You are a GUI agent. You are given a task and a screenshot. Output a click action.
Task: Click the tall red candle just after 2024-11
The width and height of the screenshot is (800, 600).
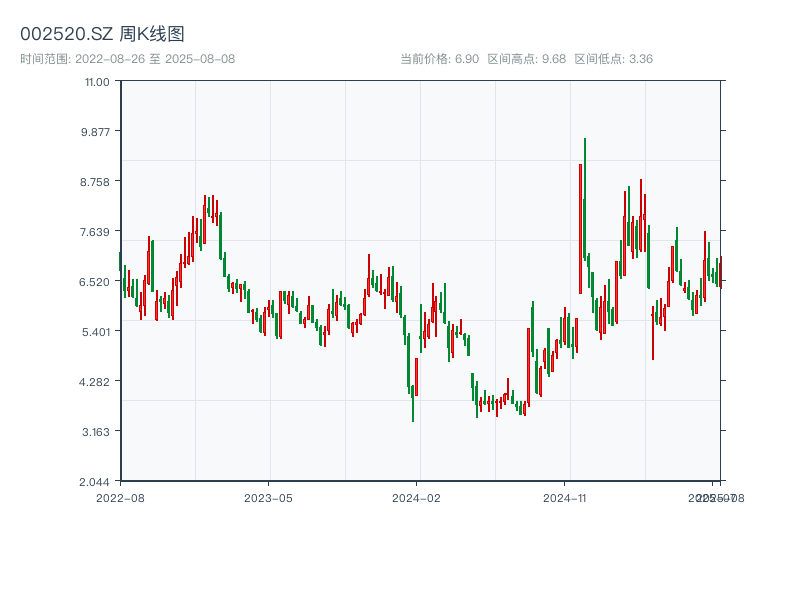coord(581,229)
